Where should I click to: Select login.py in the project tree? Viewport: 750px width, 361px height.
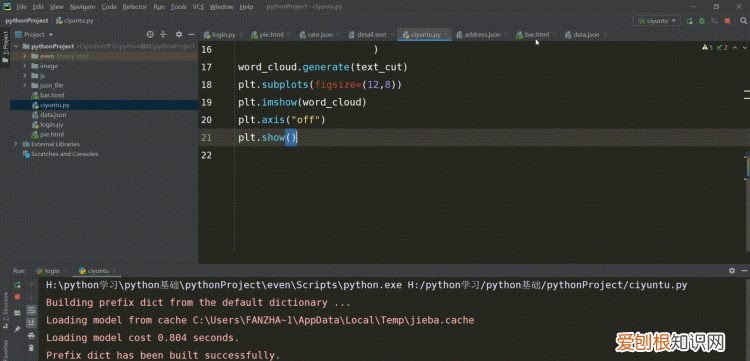click(x=52, y=124)
